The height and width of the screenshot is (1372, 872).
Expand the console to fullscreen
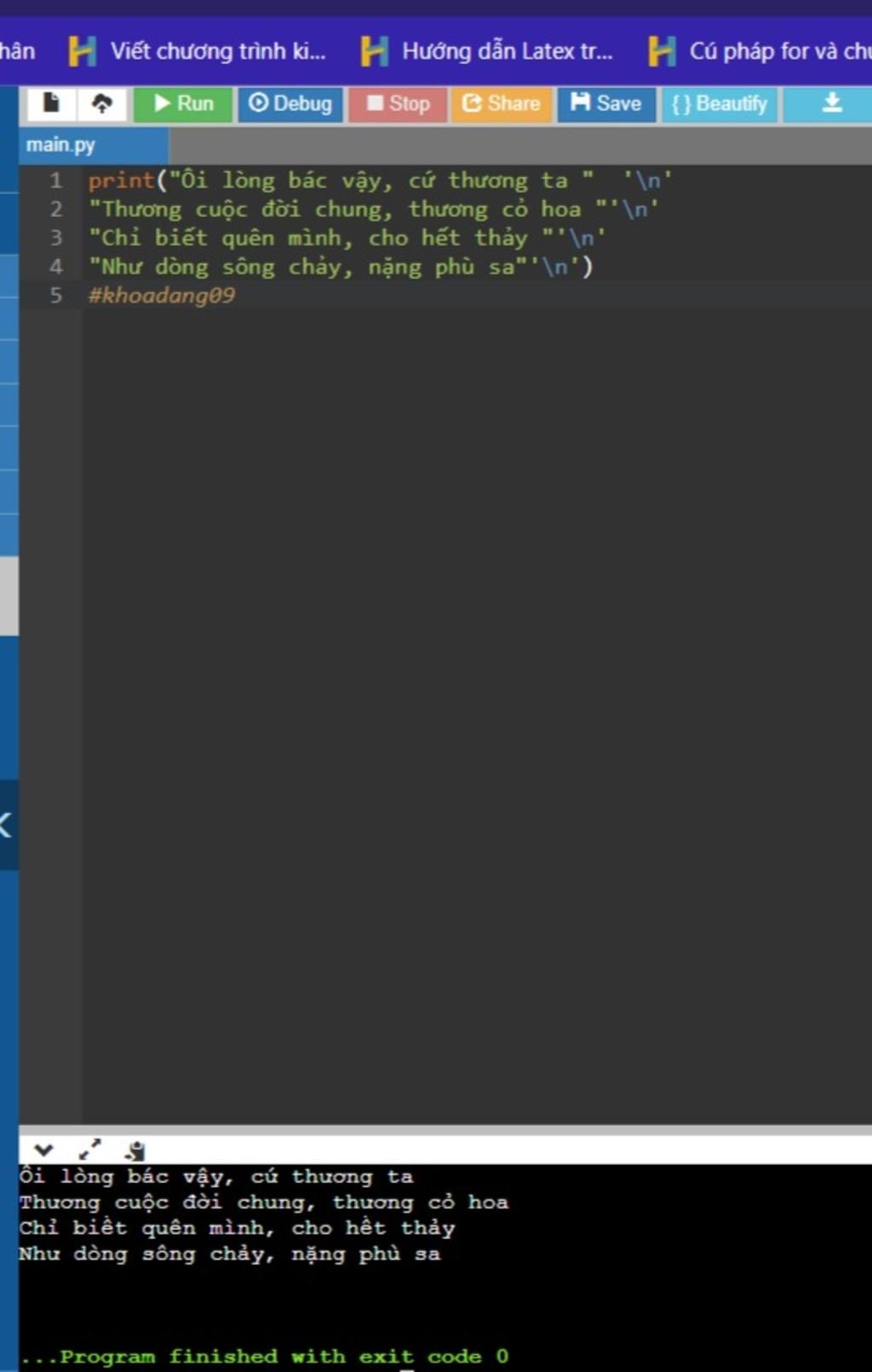click(89, 1150)
